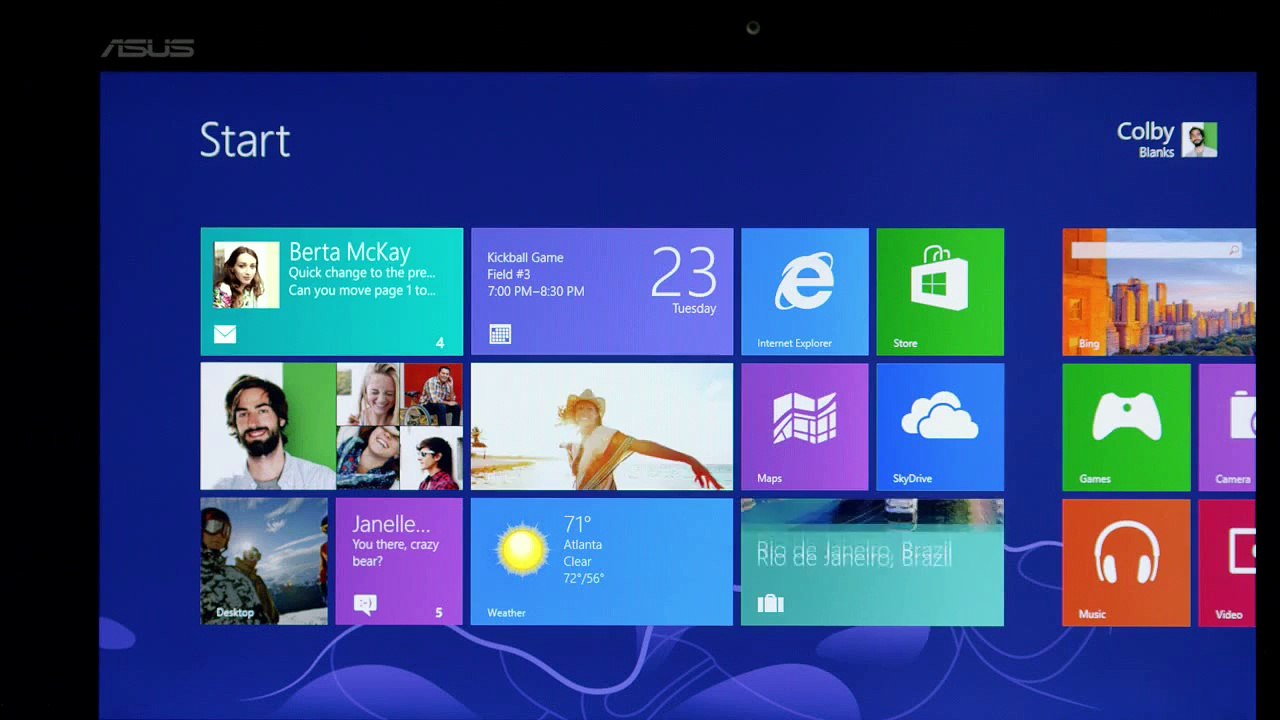Open the Music headphones icon

click(x=1126, y=551)
